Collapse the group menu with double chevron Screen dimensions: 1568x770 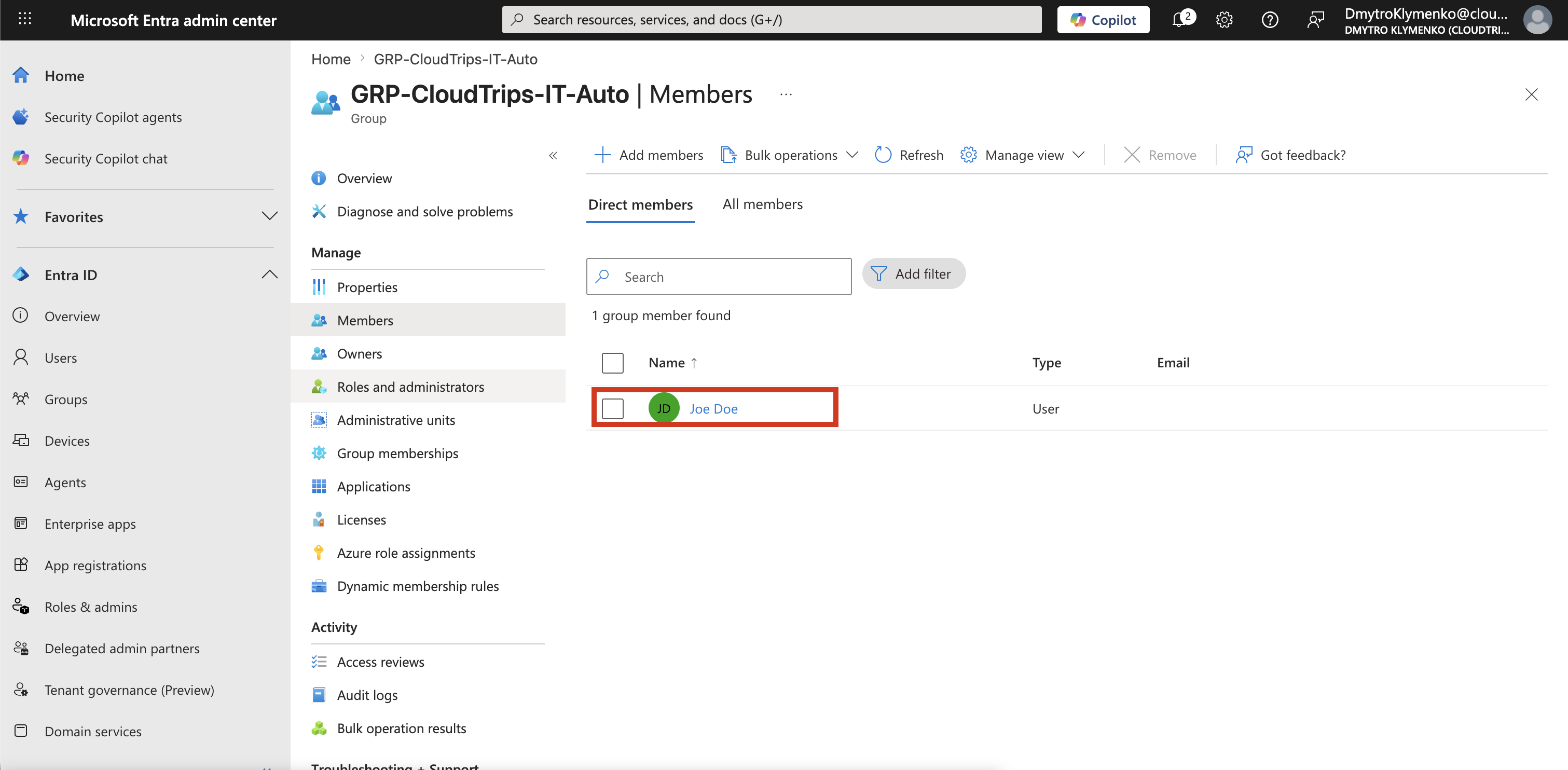(553, 156)
